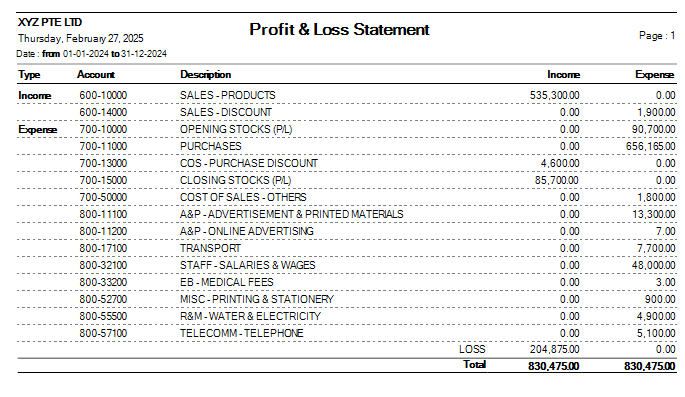Click the A&P - ONLINE ADVERTISING description
Image resolution: width=685 pixels, height=397 pixels.
[246, 231]
